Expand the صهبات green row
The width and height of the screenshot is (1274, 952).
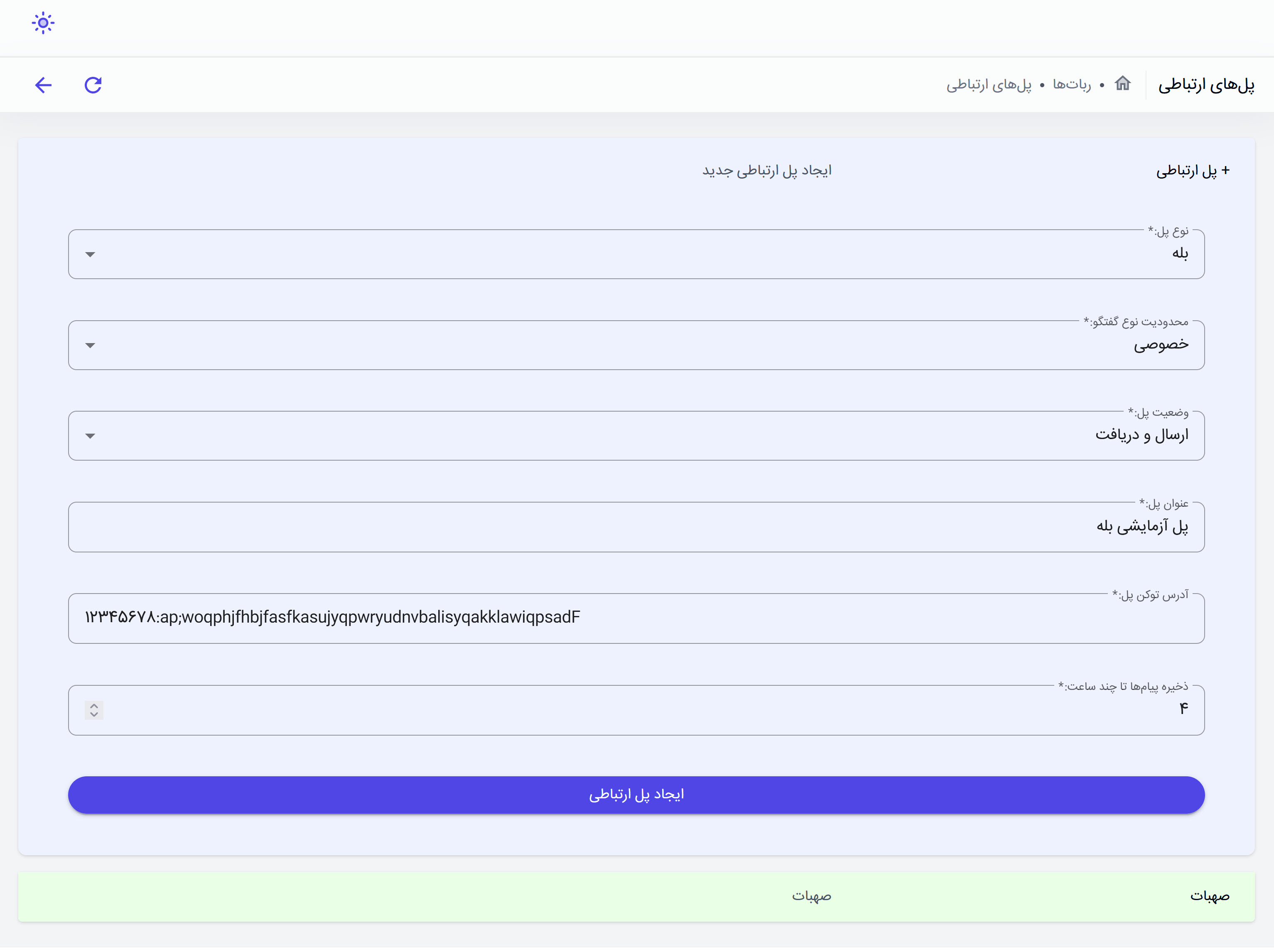[636, 896]
